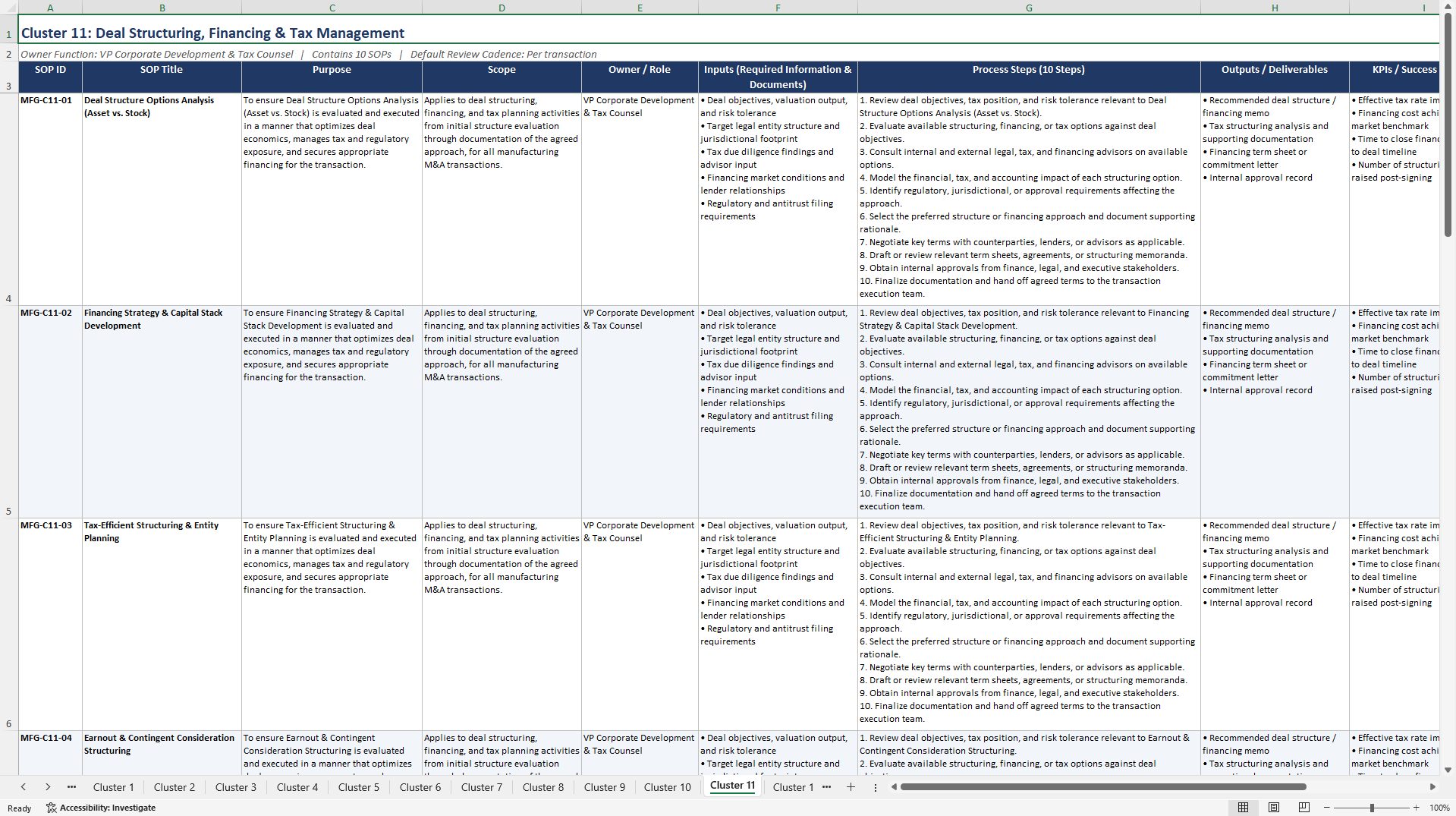Select row 6 header
The image size is (1456, 816).
pyautogui.click(x=9, y=624)
